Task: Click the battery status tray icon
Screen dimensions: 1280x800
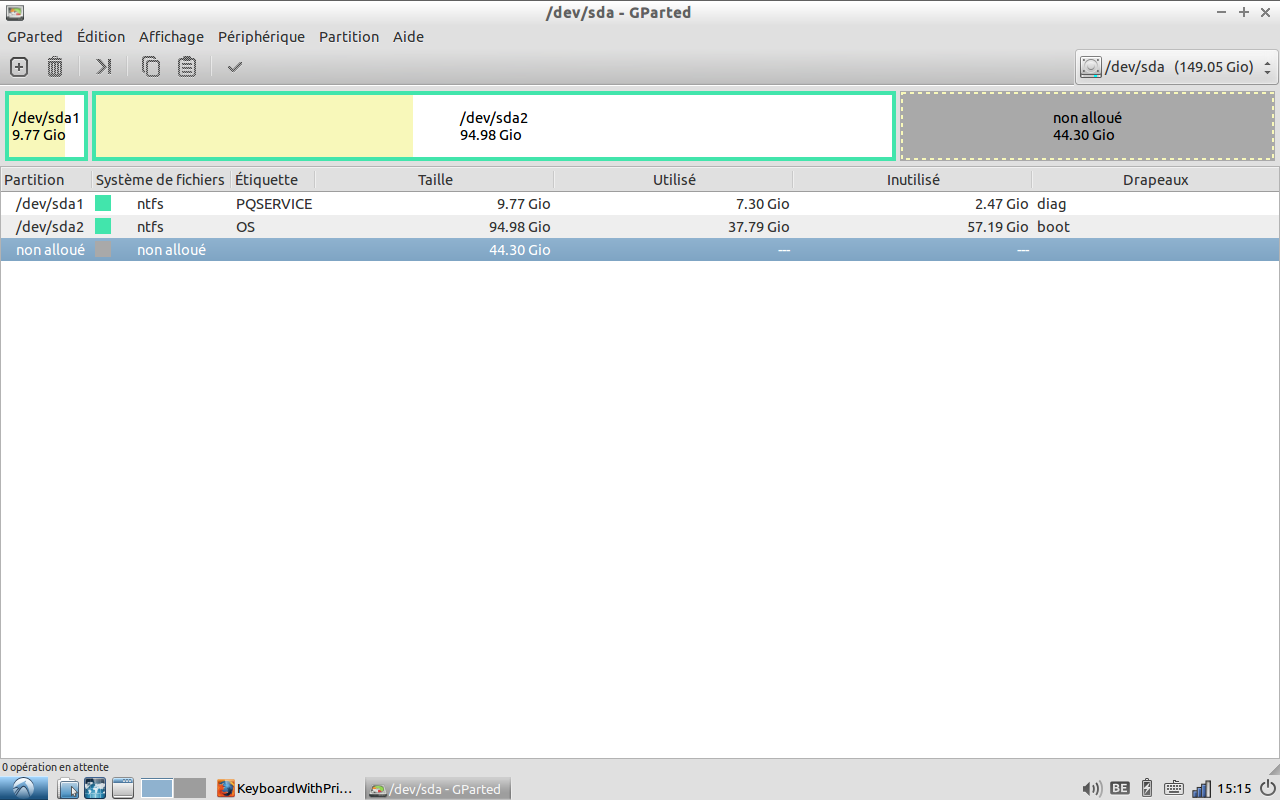Action: point(1147,788)
